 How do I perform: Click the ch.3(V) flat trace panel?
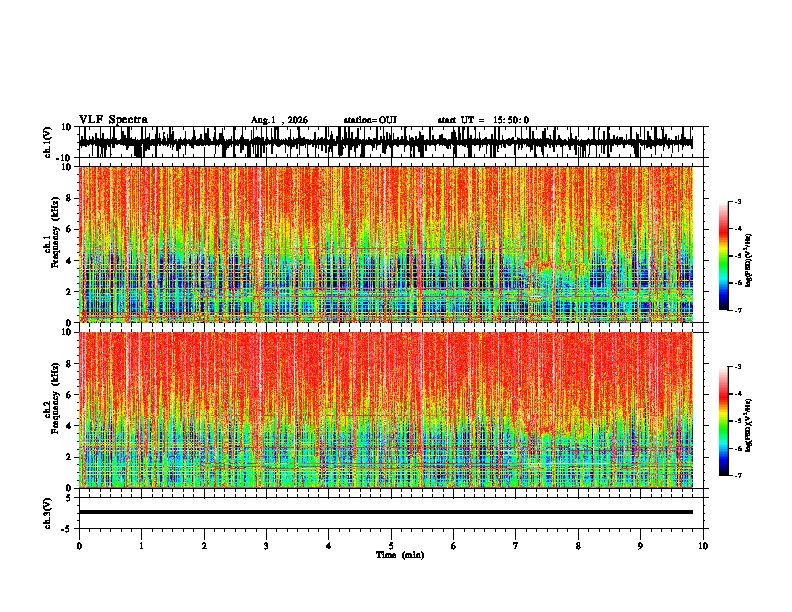[x=393, y=513]
